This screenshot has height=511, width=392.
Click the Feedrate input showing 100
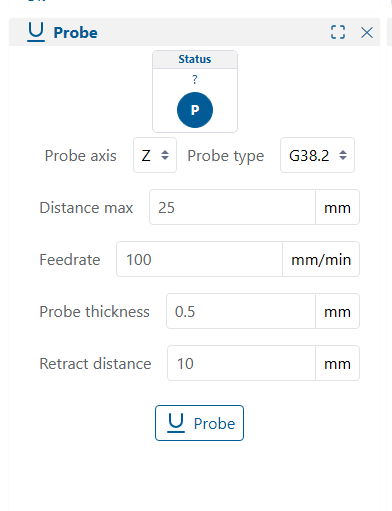(199, 259)
